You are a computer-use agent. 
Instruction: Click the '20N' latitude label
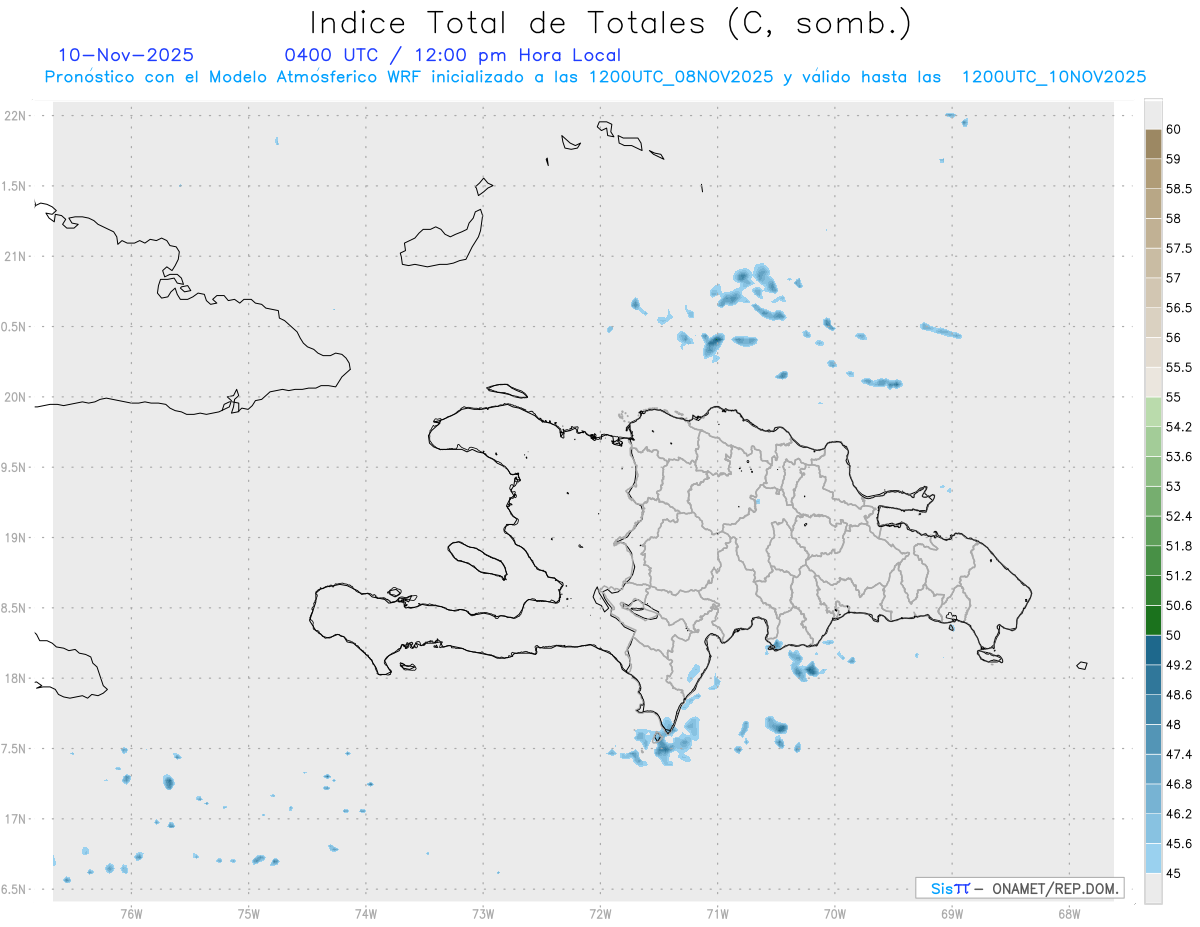pos(14,398)
